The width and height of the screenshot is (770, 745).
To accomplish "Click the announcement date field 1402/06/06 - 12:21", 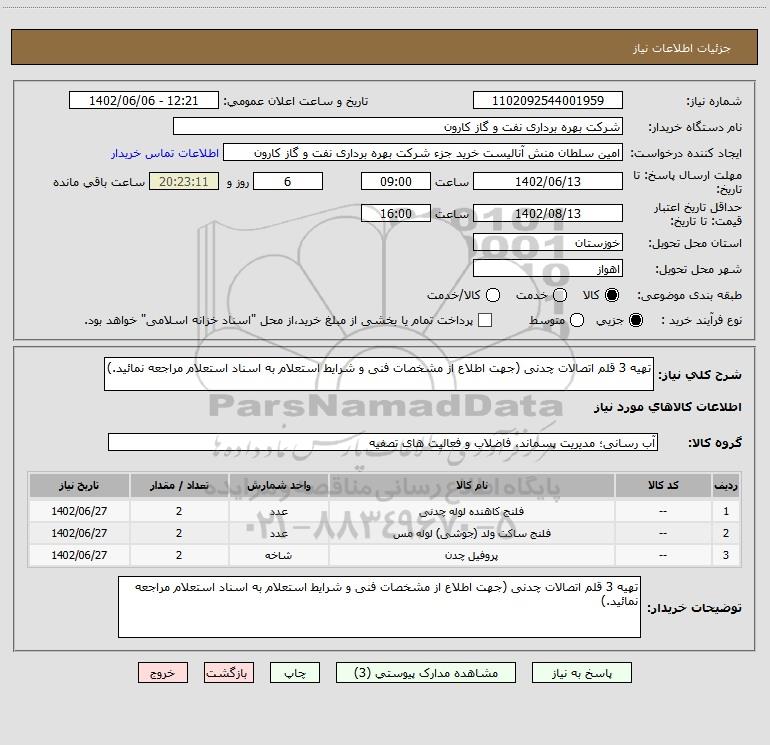I will (x=143, y=101).
